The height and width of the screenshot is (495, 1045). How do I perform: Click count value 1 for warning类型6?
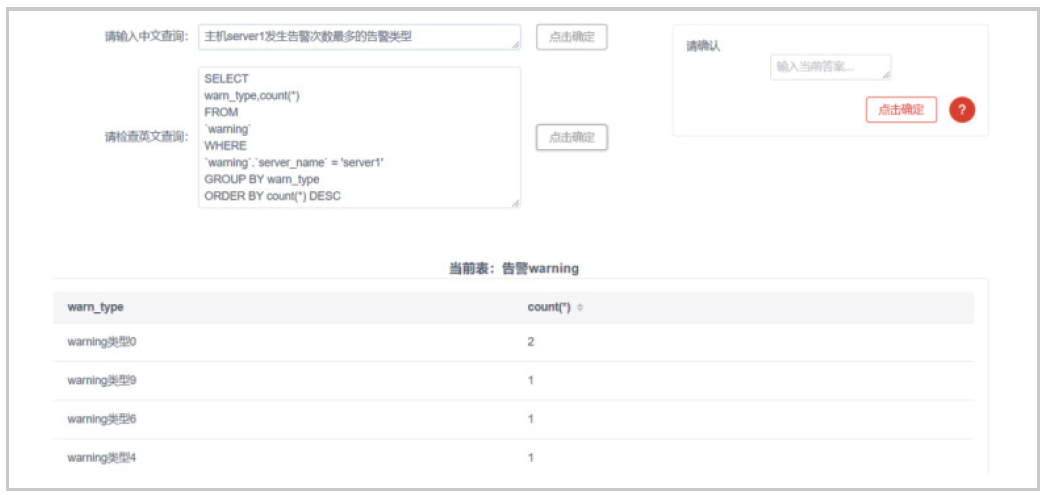point(530,419)
